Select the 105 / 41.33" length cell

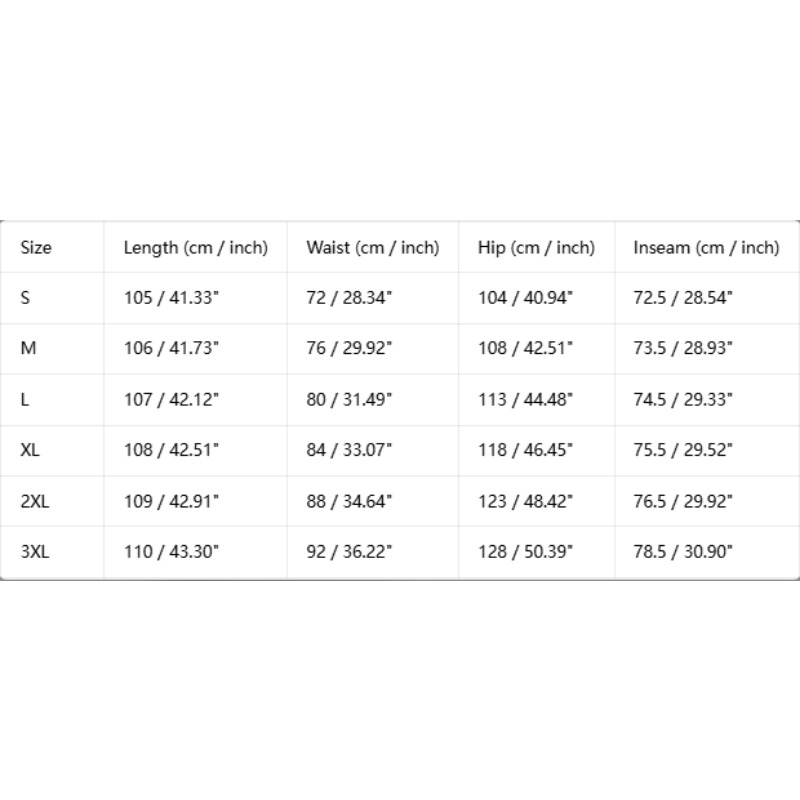tap(171, 297)
